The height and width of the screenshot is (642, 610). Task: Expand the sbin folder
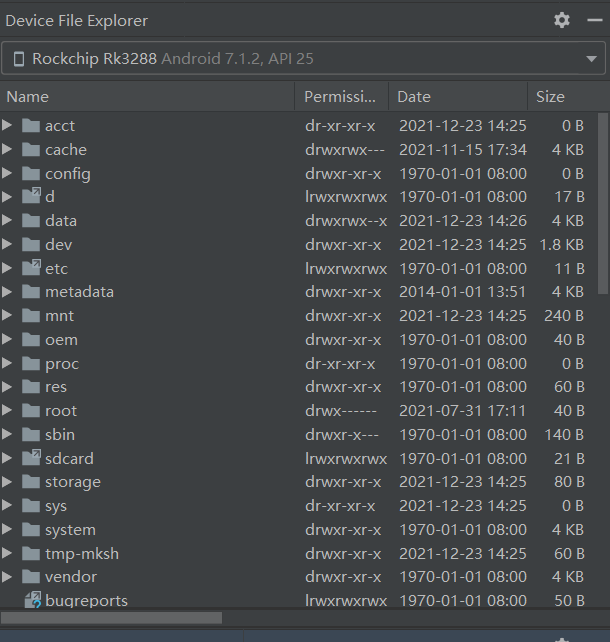tap(7, 434)
